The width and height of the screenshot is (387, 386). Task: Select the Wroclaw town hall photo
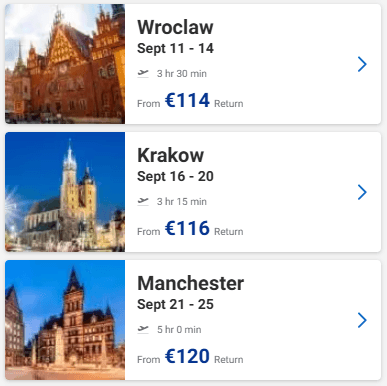[65, 64]
